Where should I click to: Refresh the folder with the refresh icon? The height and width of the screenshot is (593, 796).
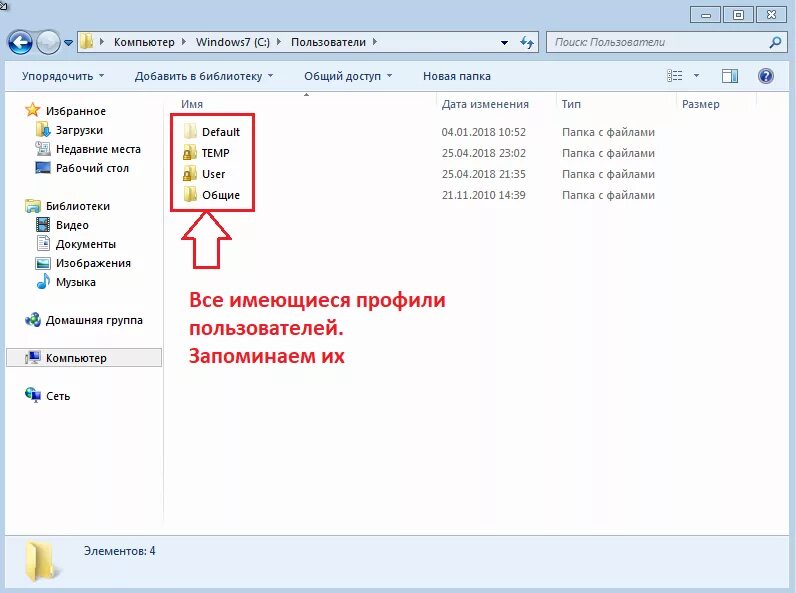pos(527,43)
